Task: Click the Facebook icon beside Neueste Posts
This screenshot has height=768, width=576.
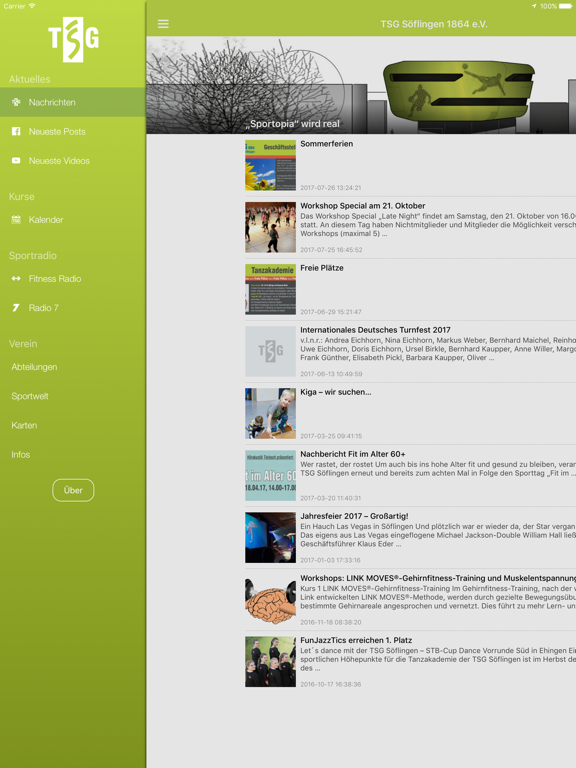Action: click(x=16, y=131)
